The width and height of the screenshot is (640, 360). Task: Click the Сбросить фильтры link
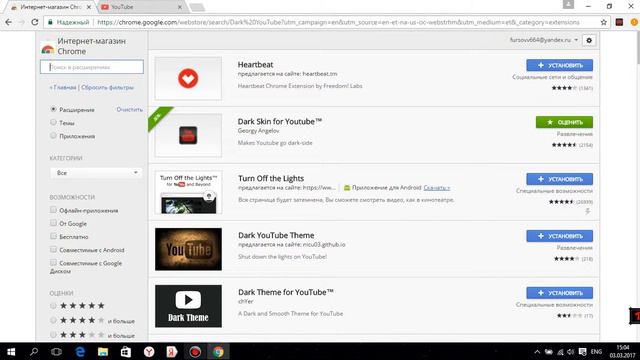pyautogui.click(x=107, y=87)
